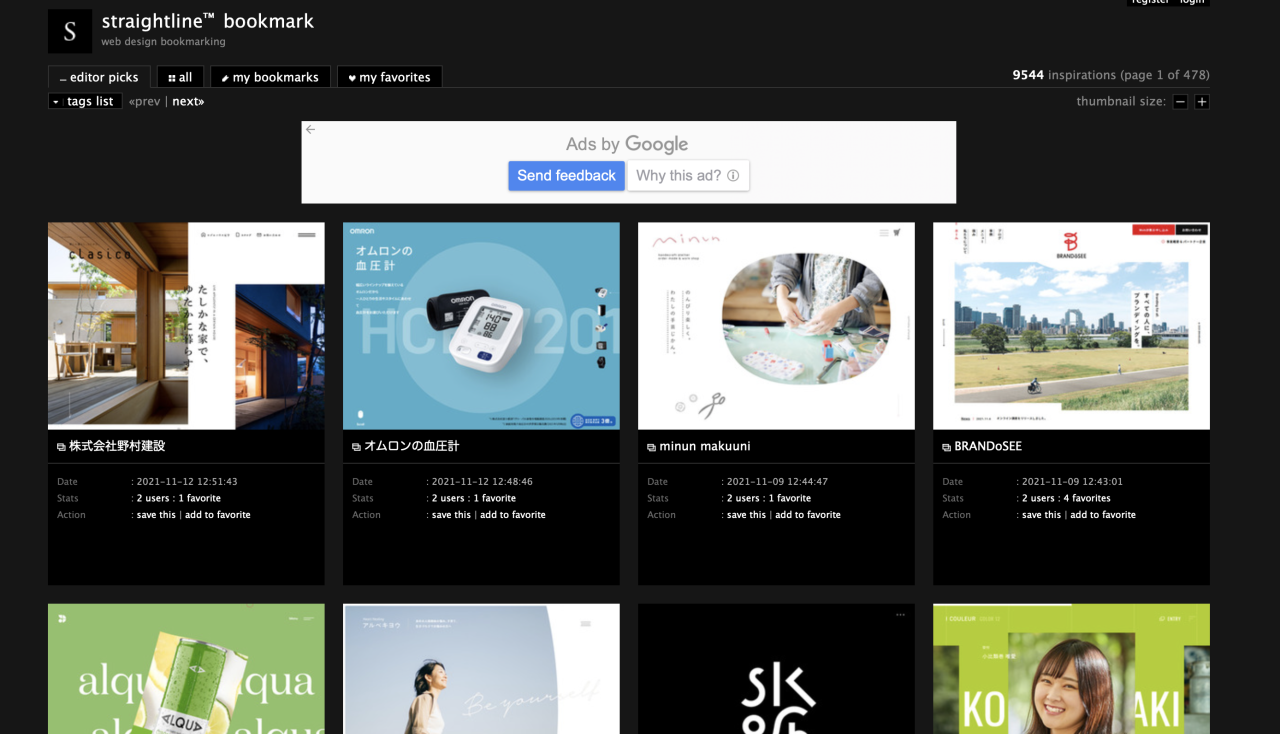The width and height of the screenshot is (1280, 734).
Task: Click 株式会社野村建設 title link
Action: point(117,446)
